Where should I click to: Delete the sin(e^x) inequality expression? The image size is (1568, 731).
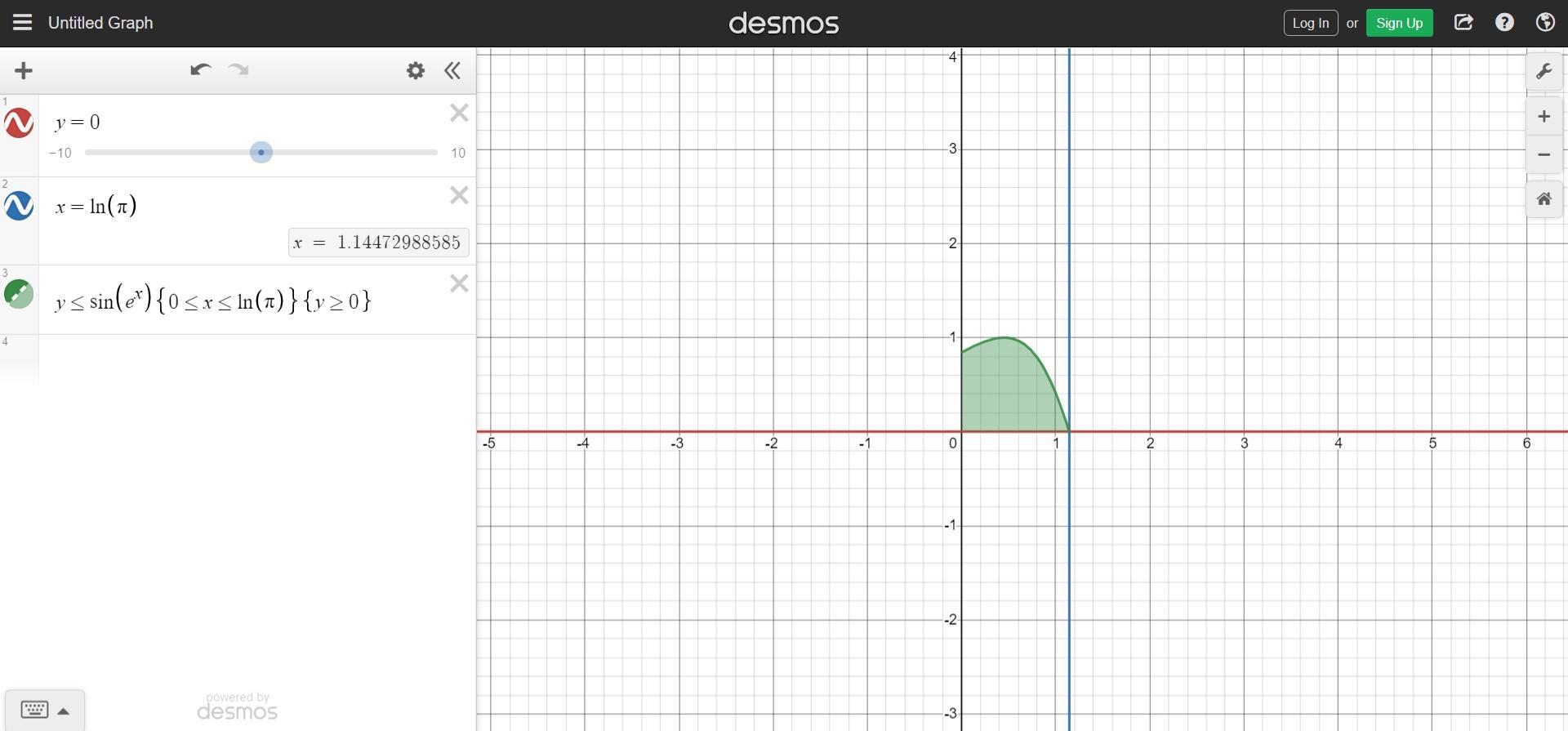(459, 283)
